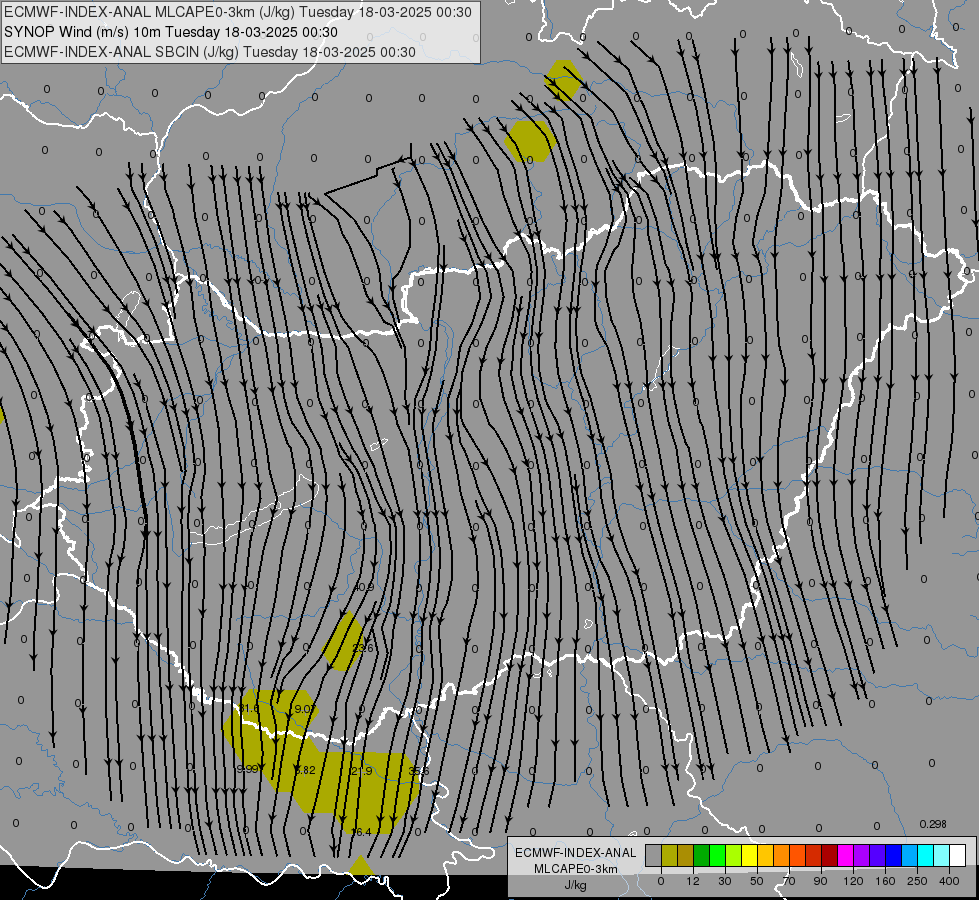Click the dark red legend swatch

830,855
